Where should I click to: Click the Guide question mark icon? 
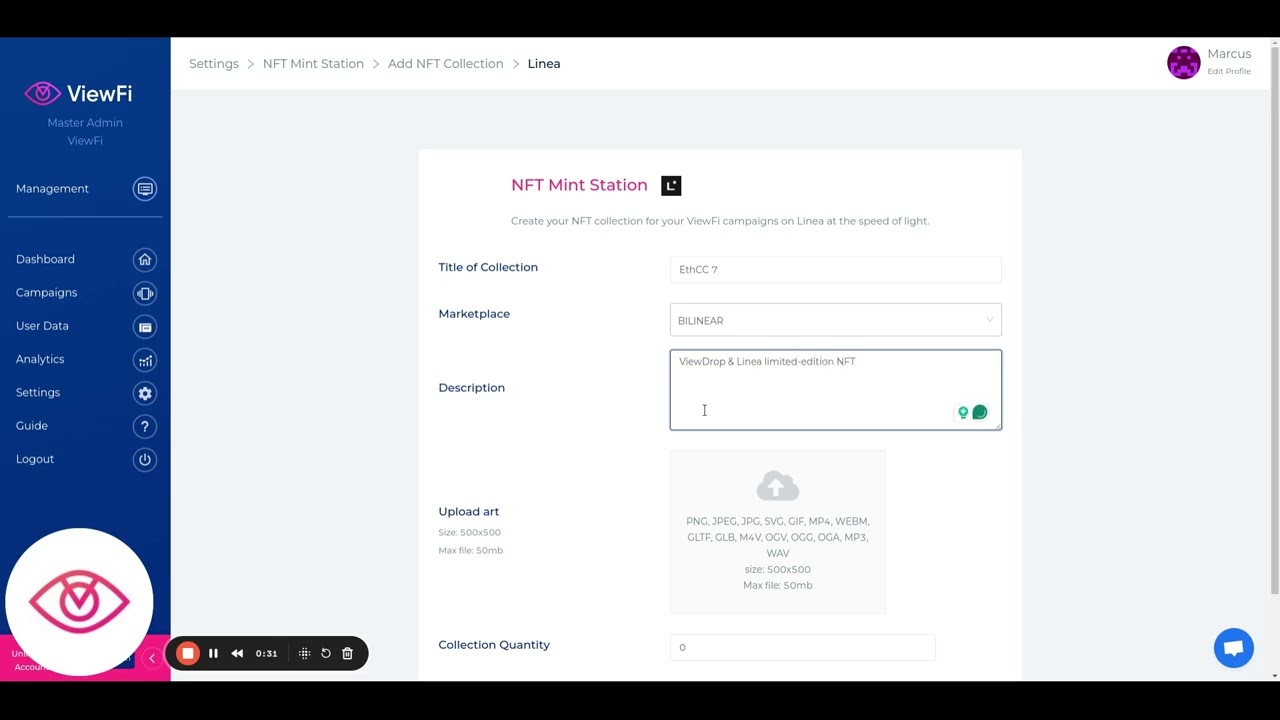pos(145,426)
